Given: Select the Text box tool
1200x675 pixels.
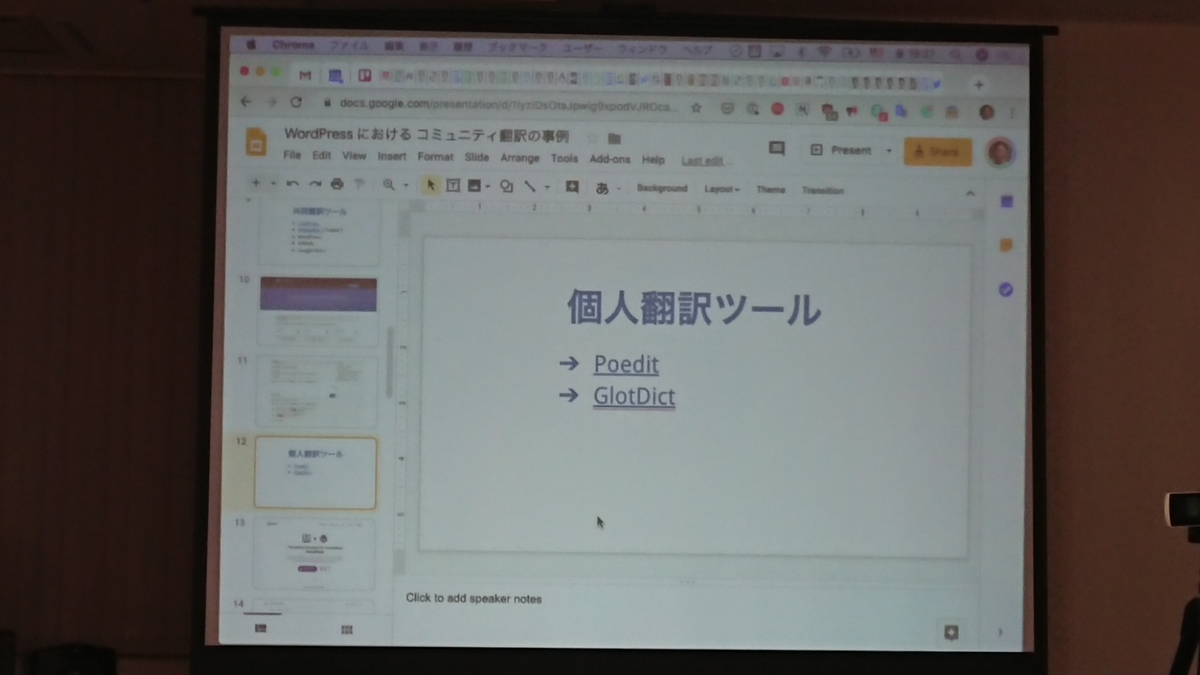Looking at the screenshot, I should (453, 185).
